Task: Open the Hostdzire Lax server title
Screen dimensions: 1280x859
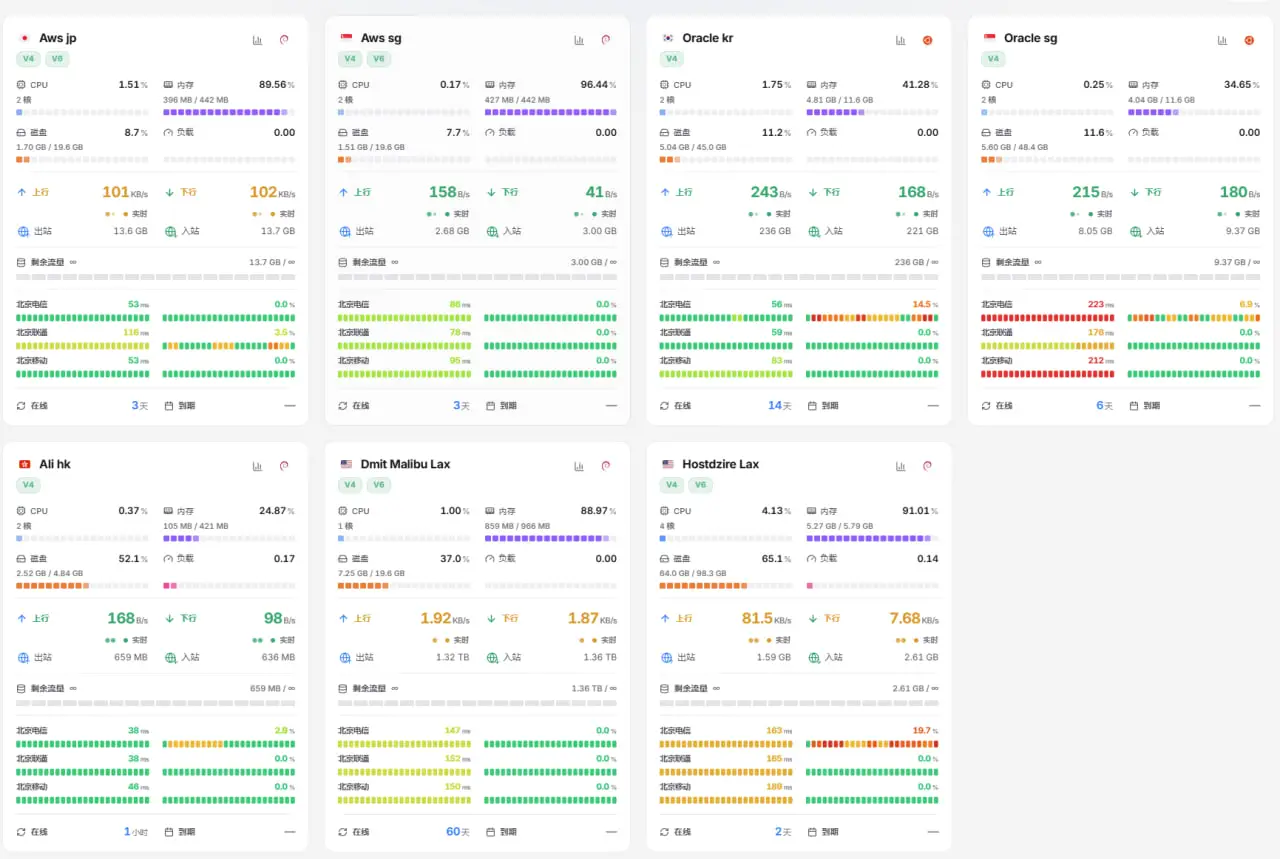Action: [721, 464]
